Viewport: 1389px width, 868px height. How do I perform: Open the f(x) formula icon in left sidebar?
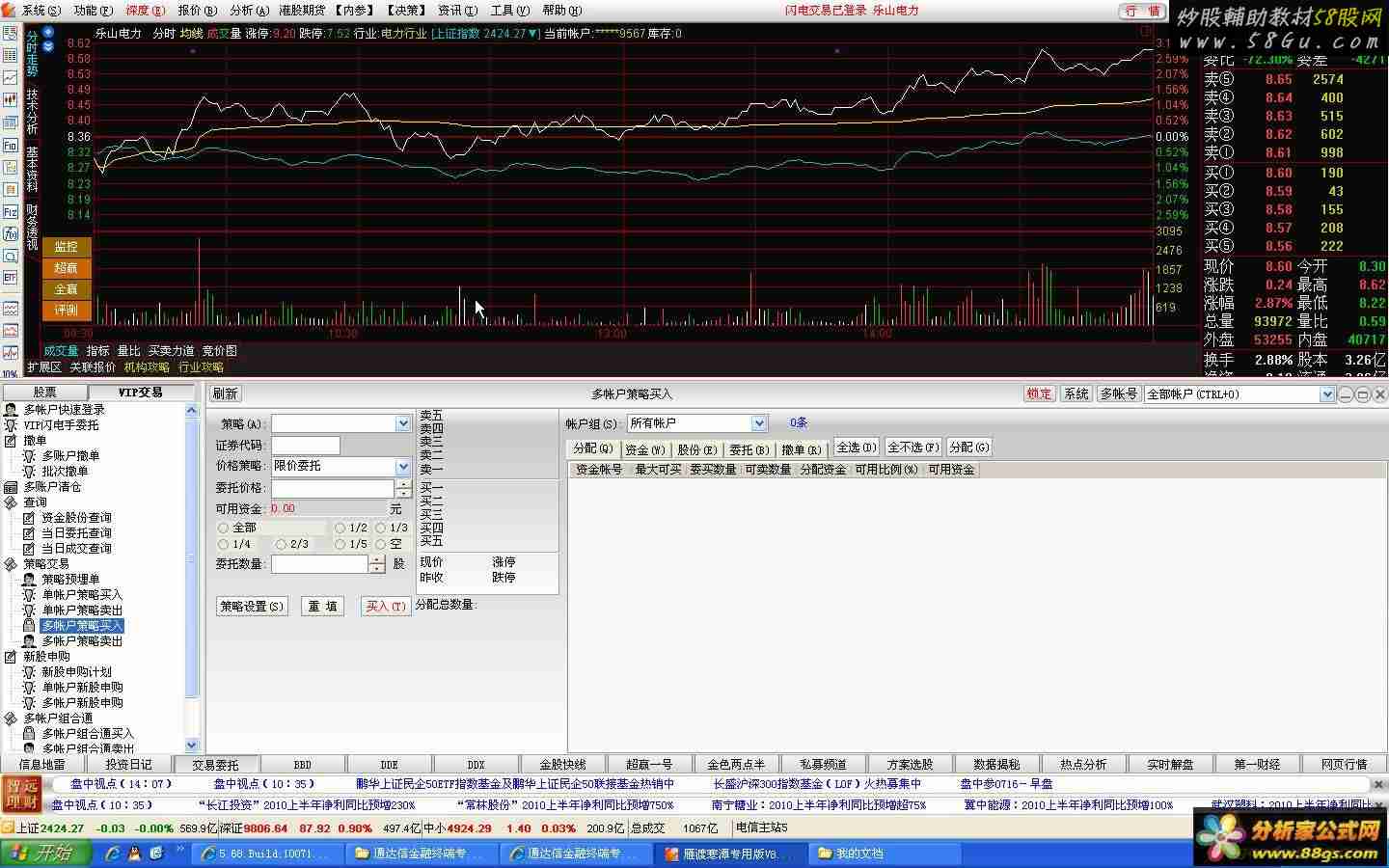[x=10, y=233]
